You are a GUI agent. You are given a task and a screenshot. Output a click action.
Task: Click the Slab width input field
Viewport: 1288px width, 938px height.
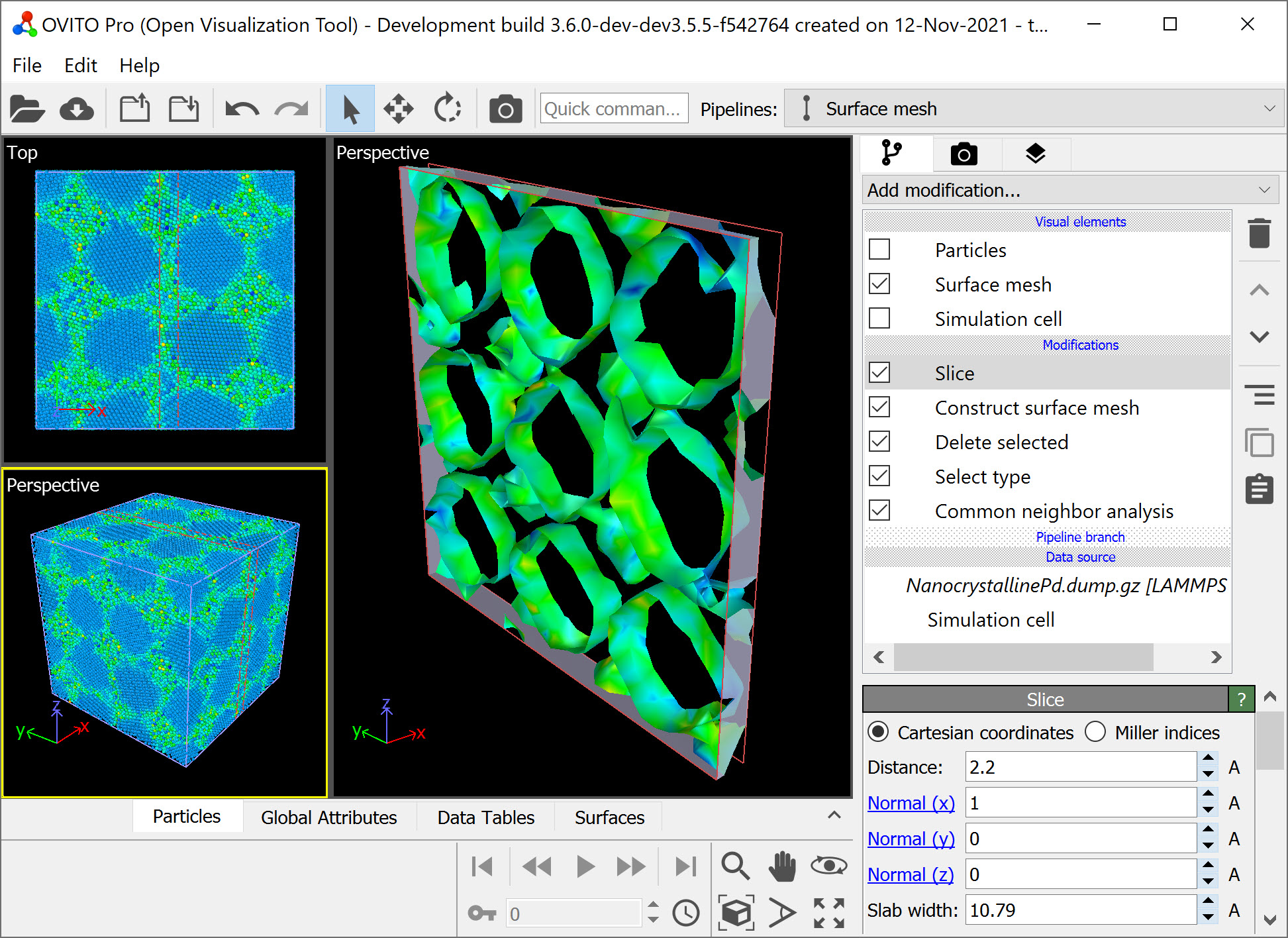click(1079, 910)
